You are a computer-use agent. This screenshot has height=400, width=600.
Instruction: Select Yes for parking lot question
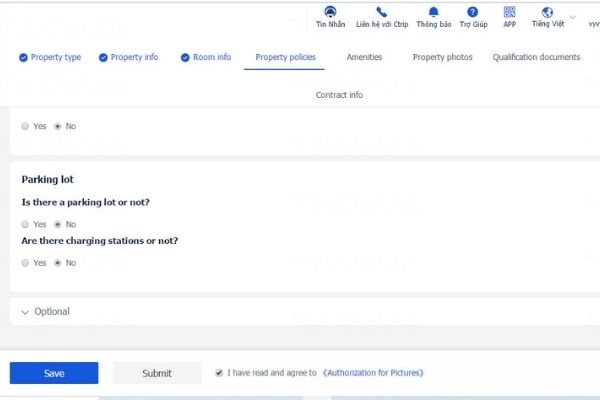(x=25, y=225)
